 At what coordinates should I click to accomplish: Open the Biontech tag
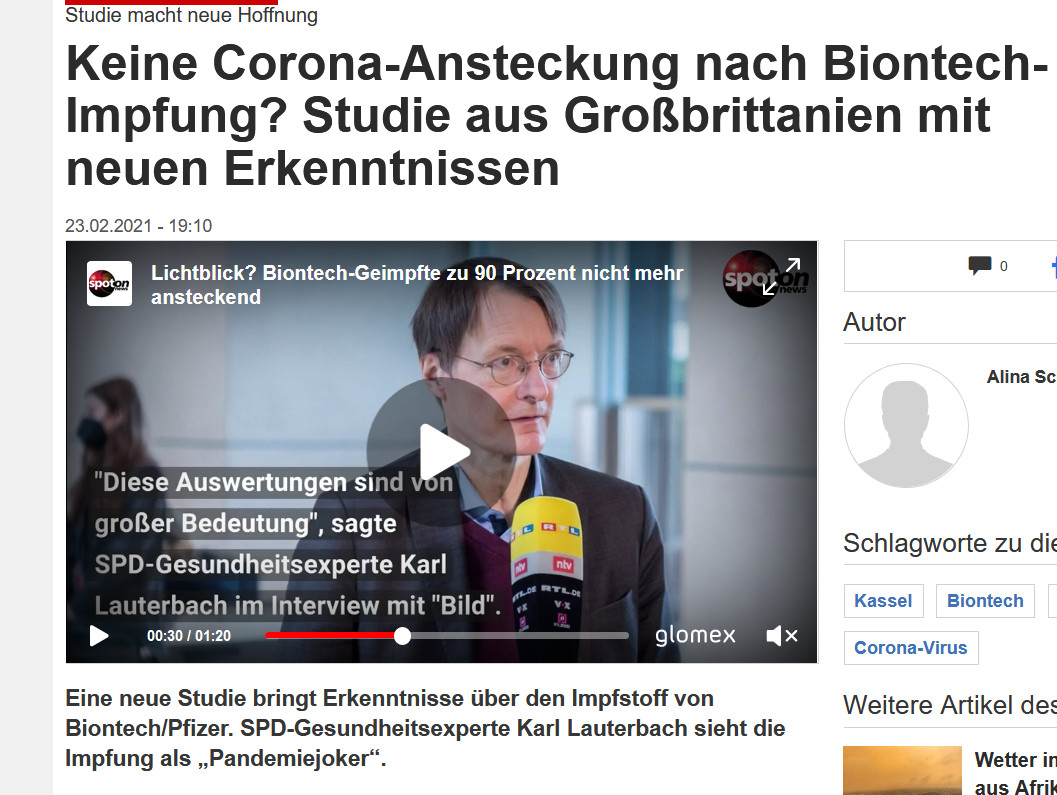(985, 601)
